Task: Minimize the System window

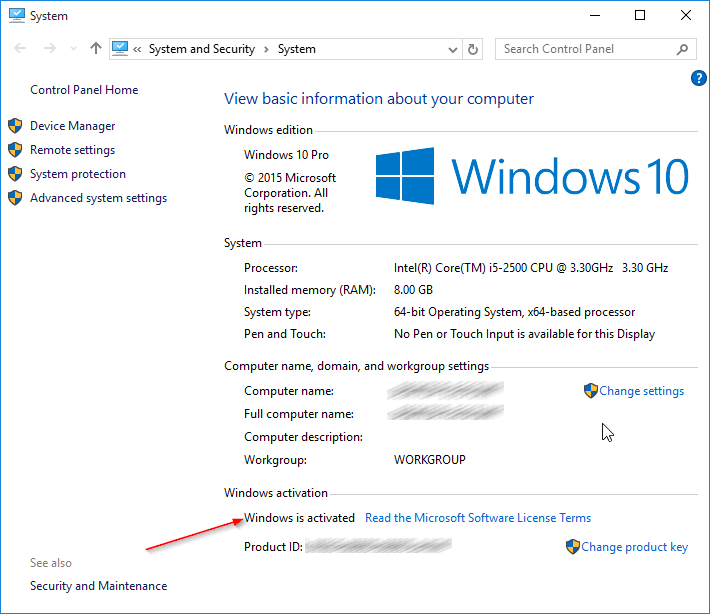Action: pyautogui.click(x=595, y=15)
